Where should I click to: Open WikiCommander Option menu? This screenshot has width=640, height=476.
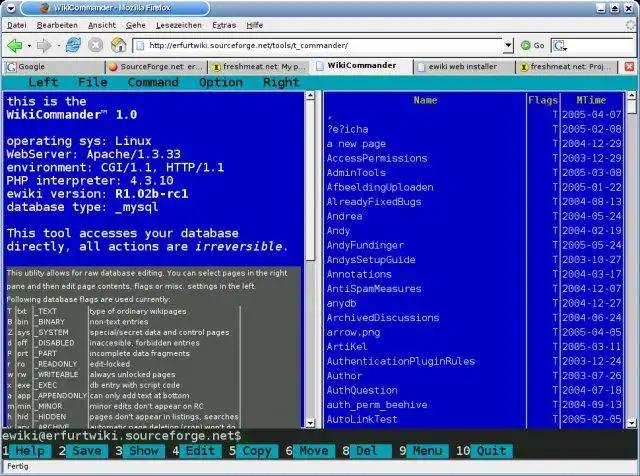[221, 82]
